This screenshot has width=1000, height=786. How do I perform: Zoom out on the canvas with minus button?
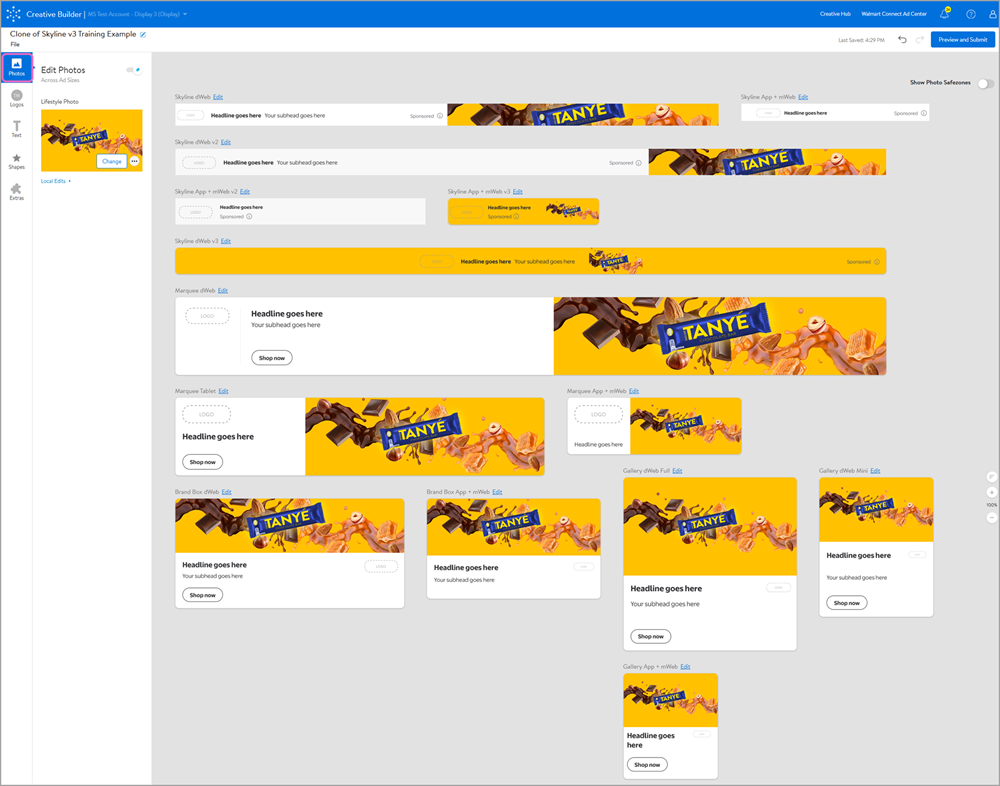(x=992, y=517)
